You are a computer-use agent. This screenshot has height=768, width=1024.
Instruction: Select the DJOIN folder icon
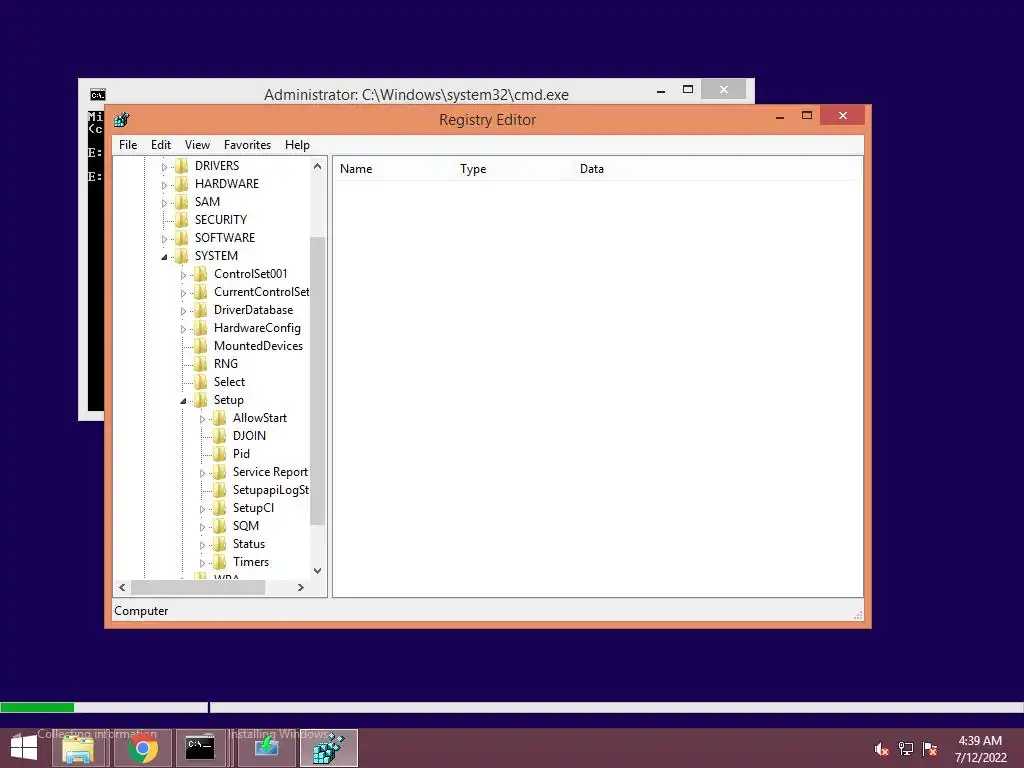[x=220, y=436]
